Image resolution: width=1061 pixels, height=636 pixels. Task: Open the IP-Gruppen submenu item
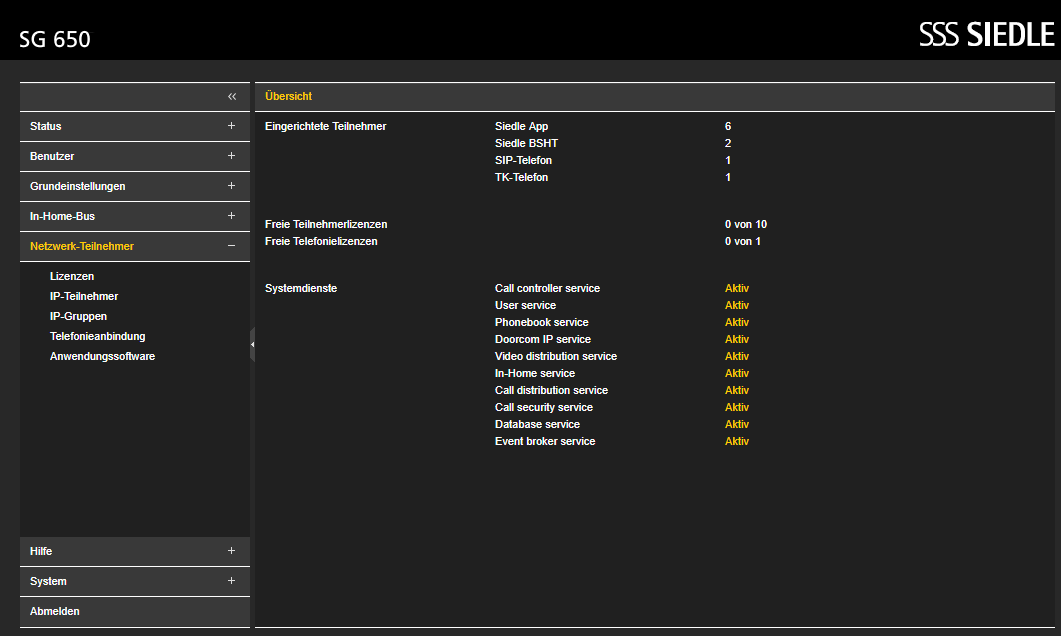[x=78, y=316]
